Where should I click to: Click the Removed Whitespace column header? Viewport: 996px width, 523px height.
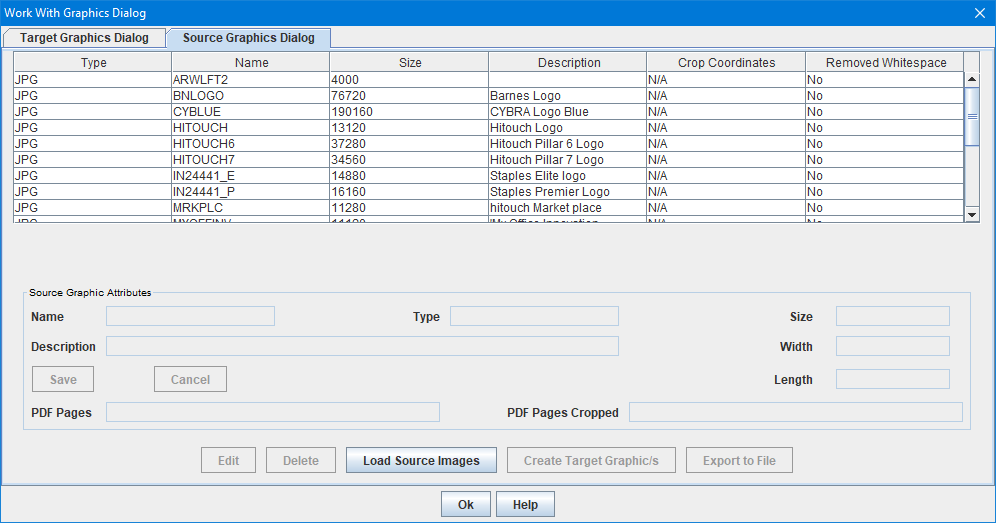point(885,62)
